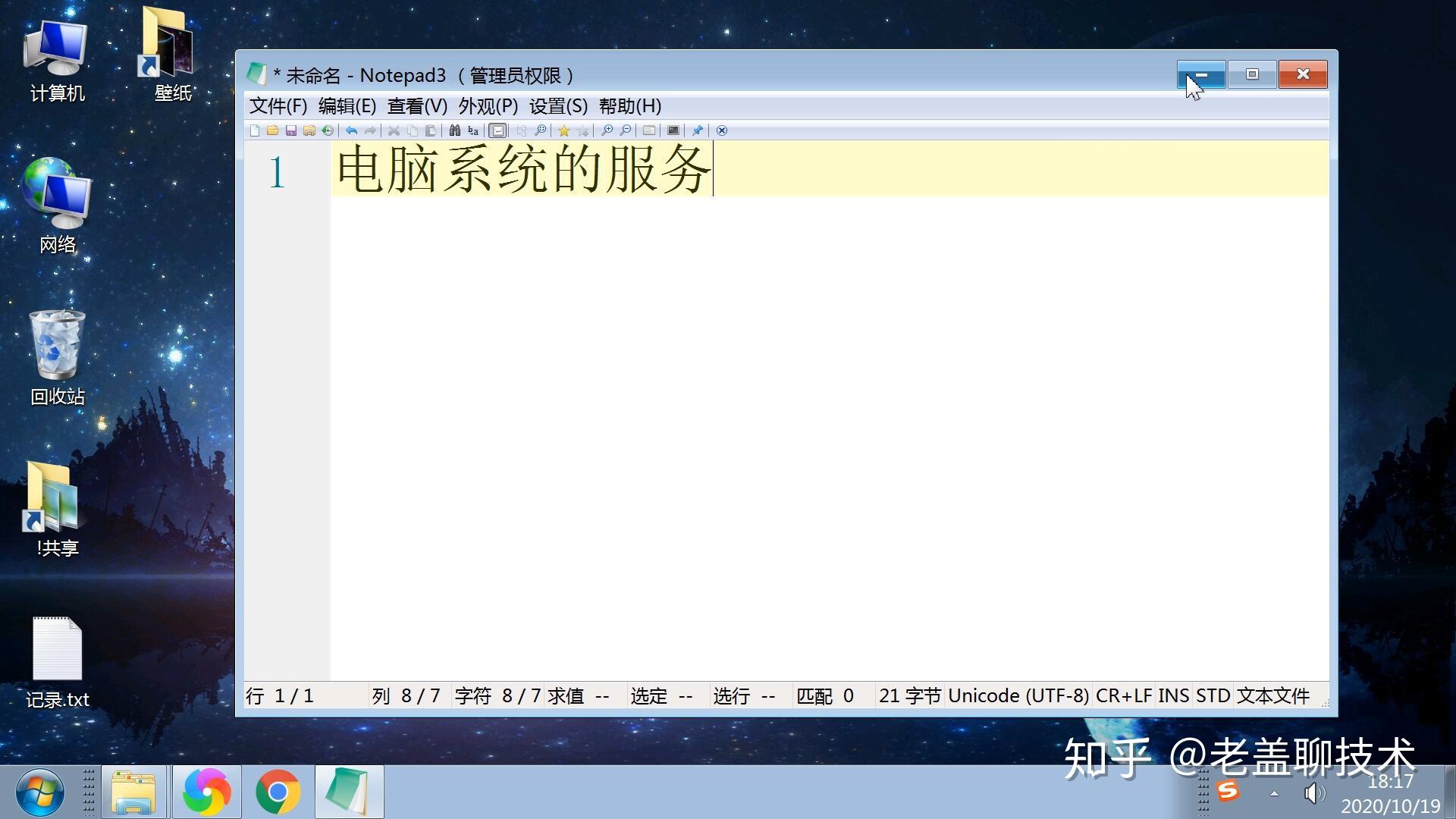
Task: Click the magnifier focus view icon
Action: point(540,130)
